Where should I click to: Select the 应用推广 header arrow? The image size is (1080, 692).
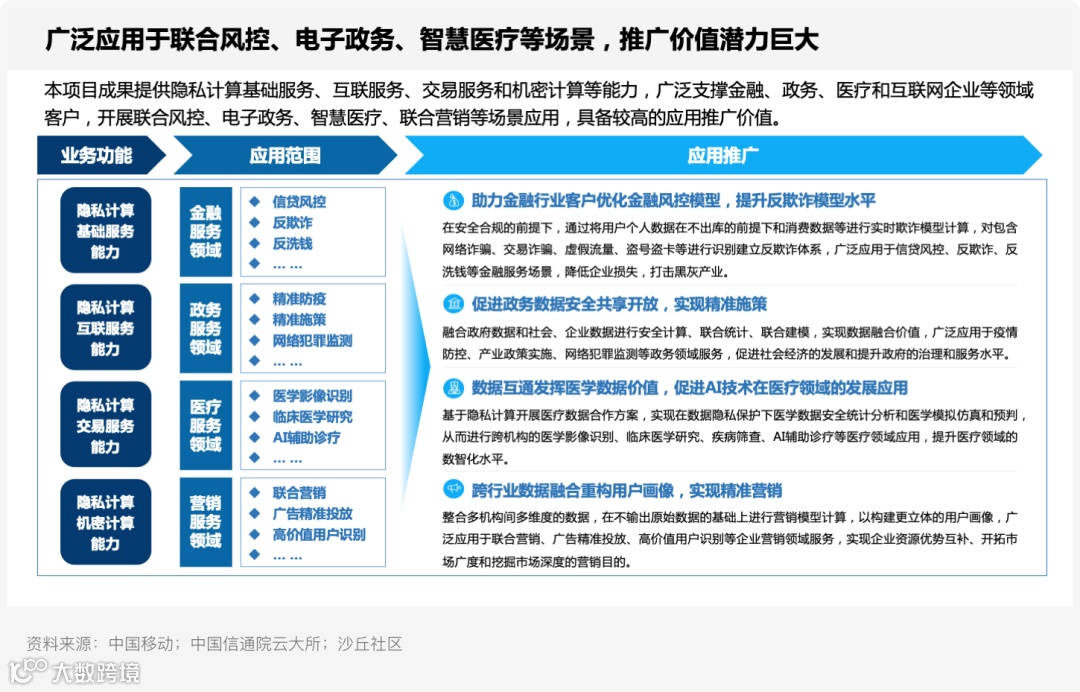(x=723, y=155)
